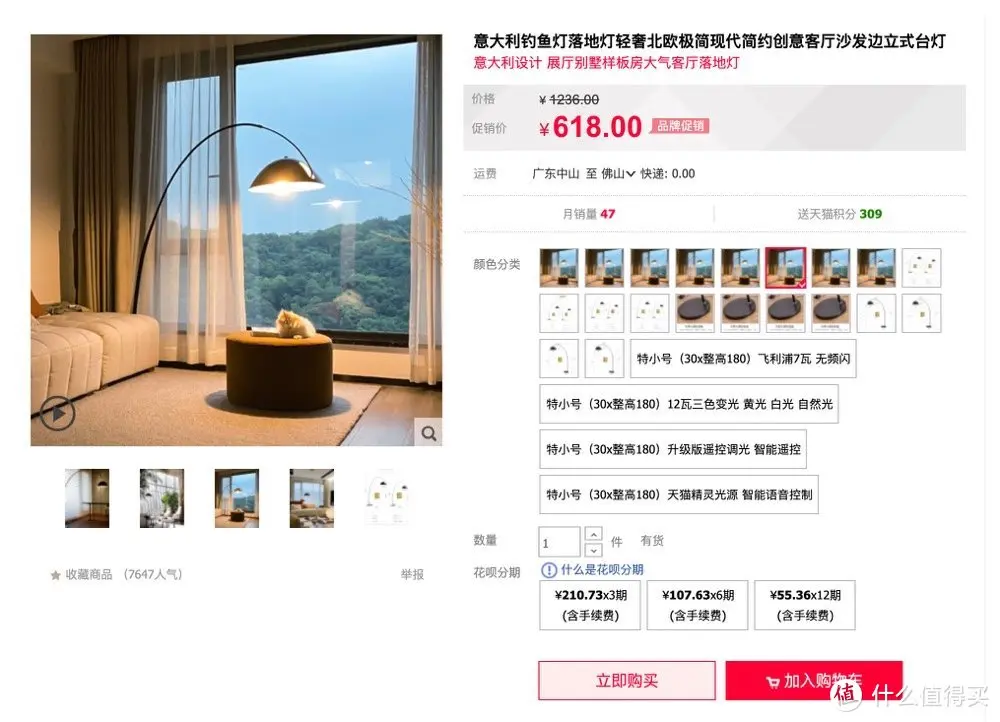Increase quantity with the up arrow

pos(594,534)
